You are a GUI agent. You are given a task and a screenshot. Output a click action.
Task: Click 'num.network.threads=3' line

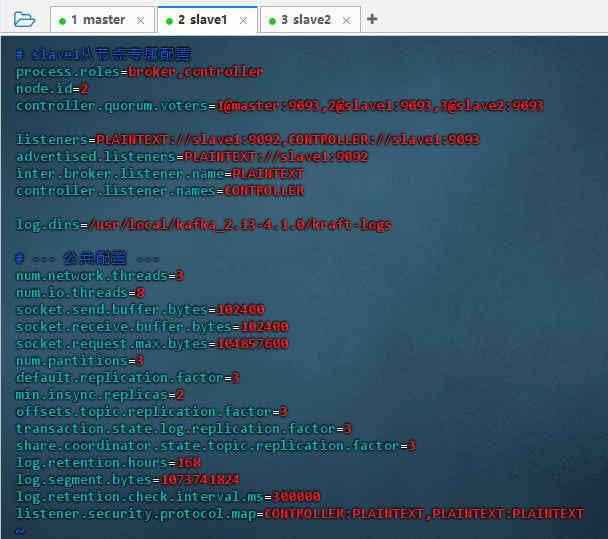(100, 276)
